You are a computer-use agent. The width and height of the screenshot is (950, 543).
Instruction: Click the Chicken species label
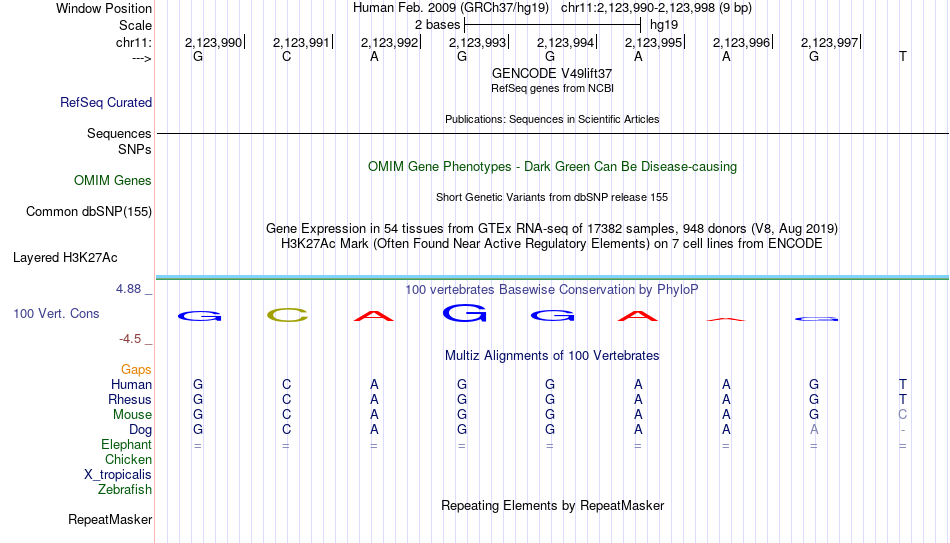(128, 459)
